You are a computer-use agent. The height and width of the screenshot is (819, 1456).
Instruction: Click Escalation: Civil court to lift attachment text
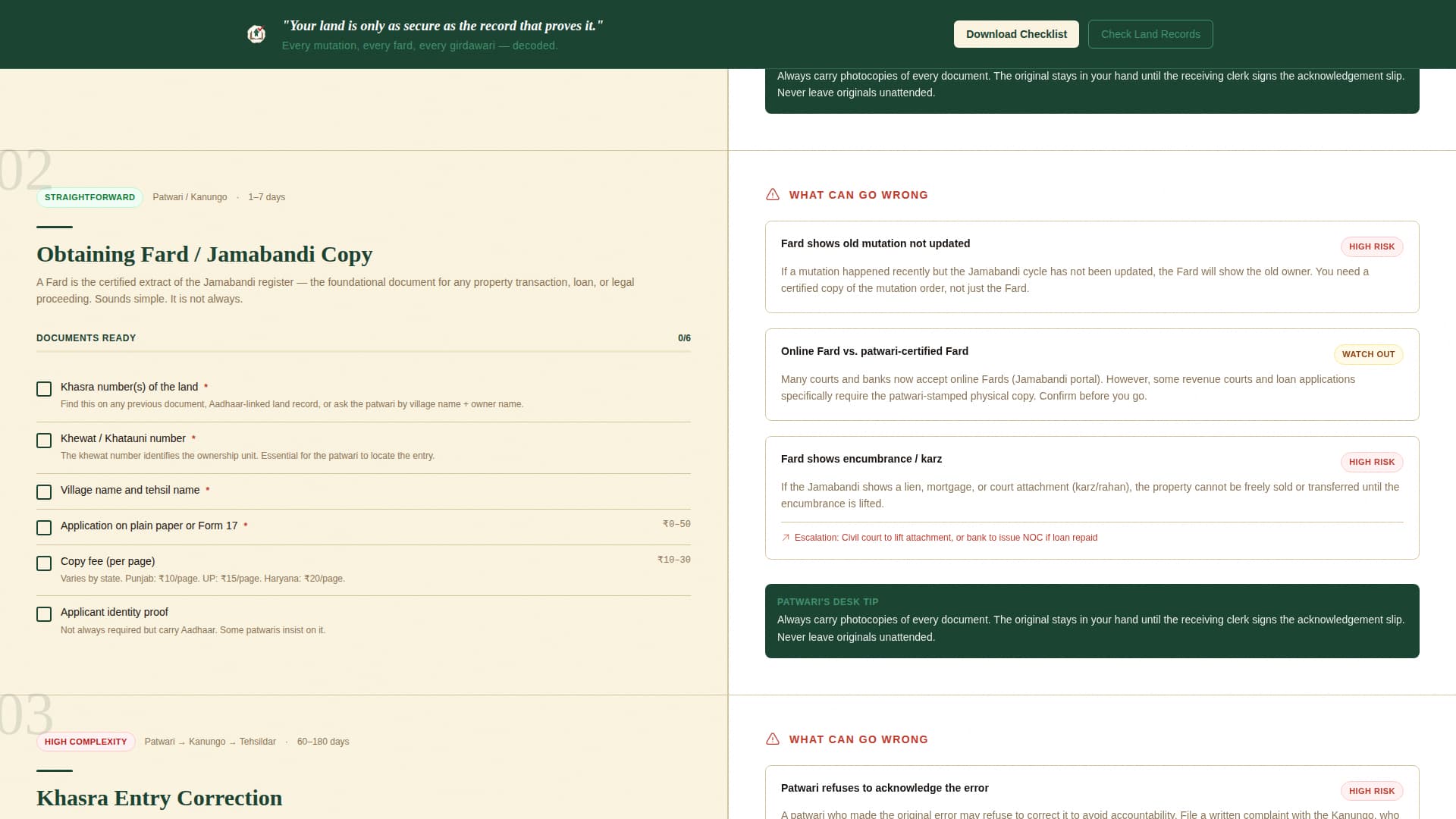(946, 538)
